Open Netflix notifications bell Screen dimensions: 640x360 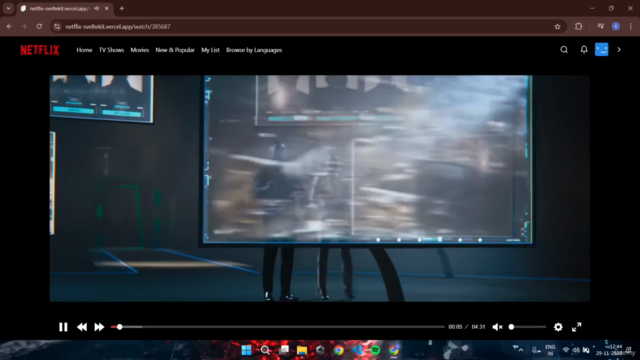pos(584,50)
